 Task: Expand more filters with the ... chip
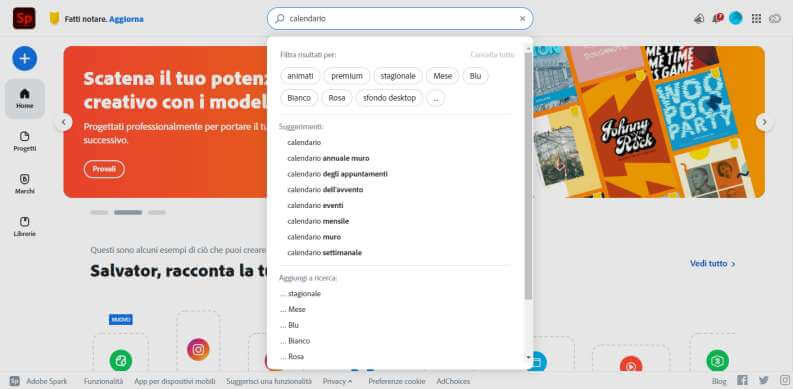click(x=436, y=98)
